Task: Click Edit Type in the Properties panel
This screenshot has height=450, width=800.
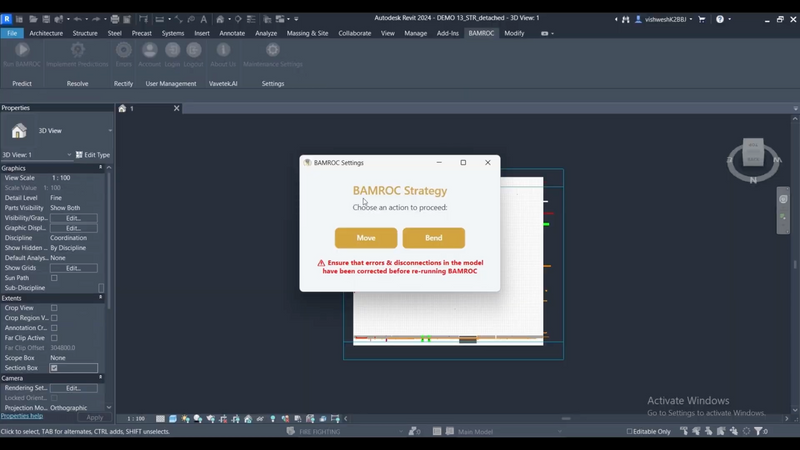Action: click(93, 155)
